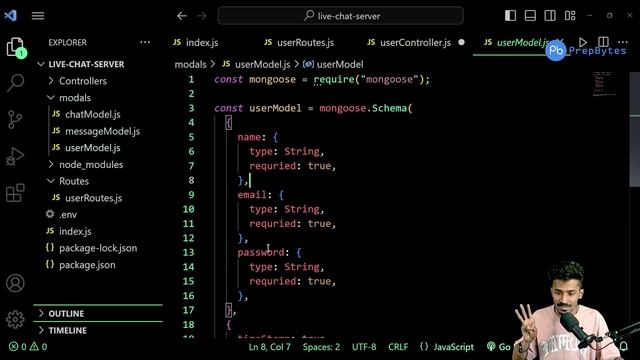This screenshot has height=360, width=640.
Task: Change indentation via Spaces: 2
Action: click(321, 347)
